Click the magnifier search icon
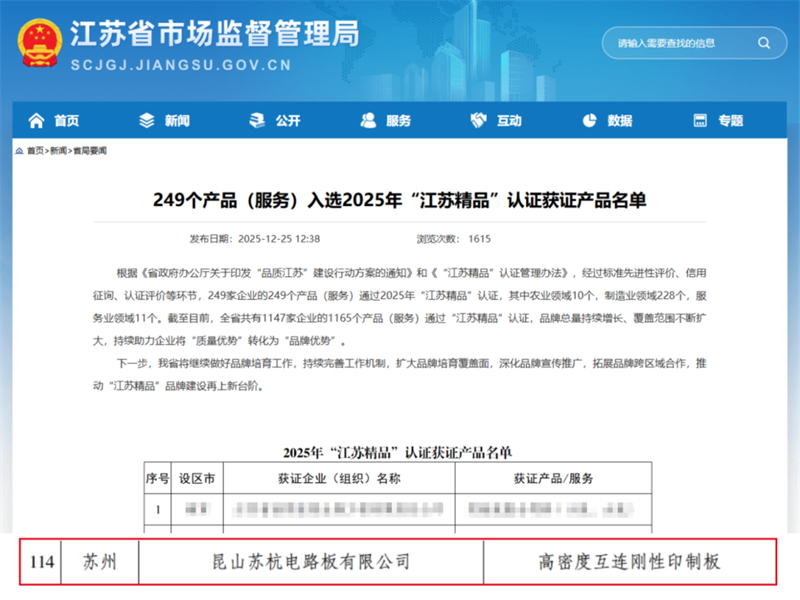Image resolution: width=800 pixels, height=600 pixels. coord(761,43)
